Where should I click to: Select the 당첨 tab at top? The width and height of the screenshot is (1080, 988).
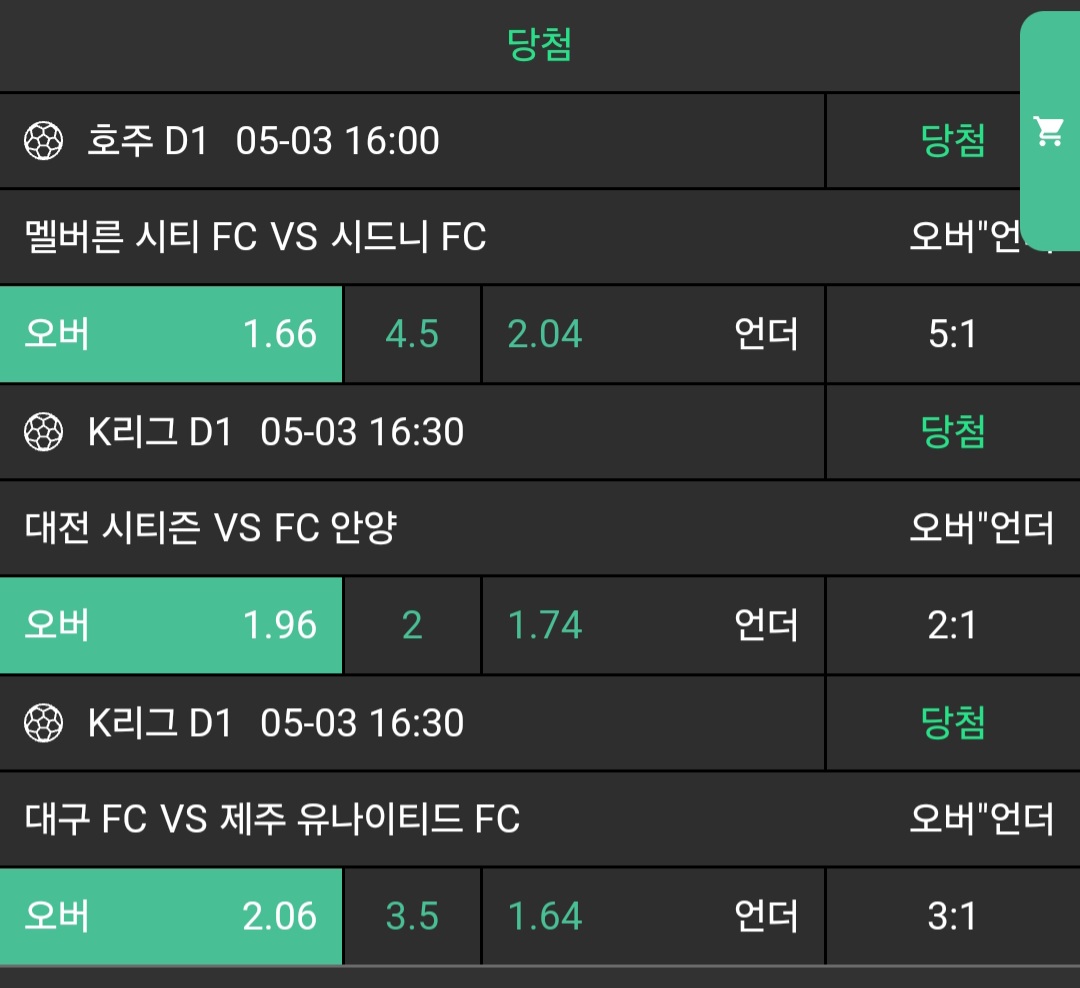539,45
